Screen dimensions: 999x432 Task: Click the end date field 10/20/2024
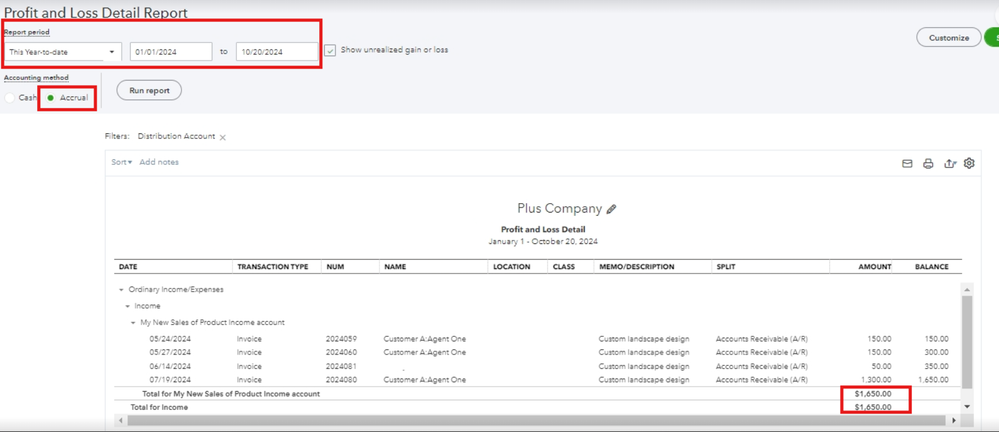[x=277, y=52]
